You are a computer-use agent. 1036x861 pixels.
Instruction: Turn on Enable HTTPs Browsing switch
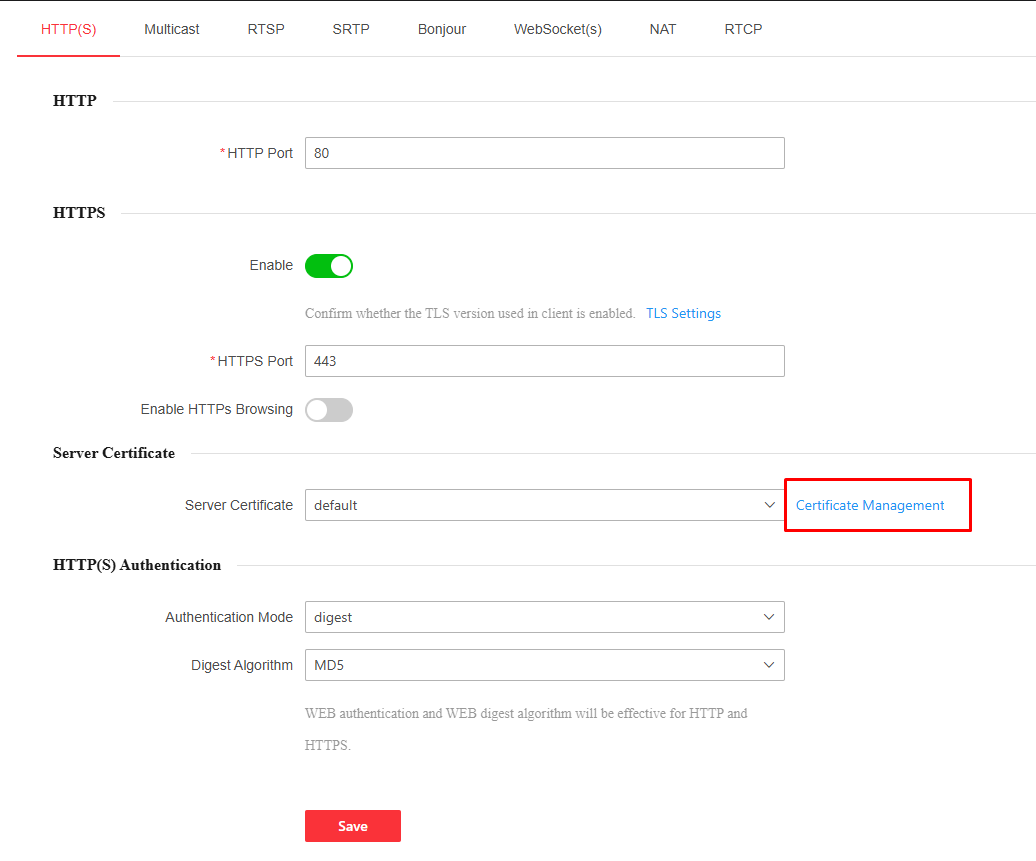pos(329,410)
